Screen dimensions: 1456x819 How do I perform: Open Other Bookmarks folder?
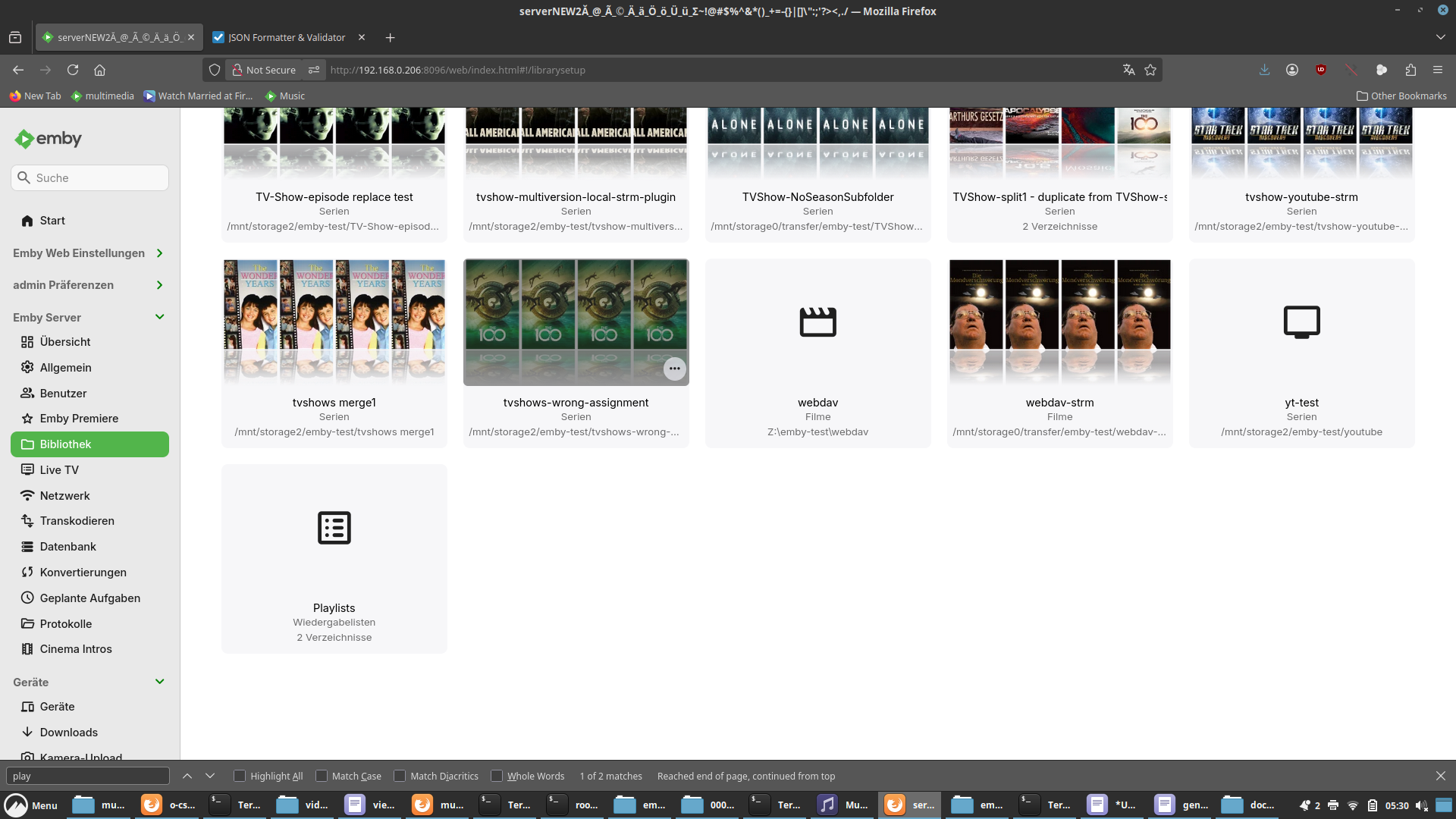(x=1401, y=96)
